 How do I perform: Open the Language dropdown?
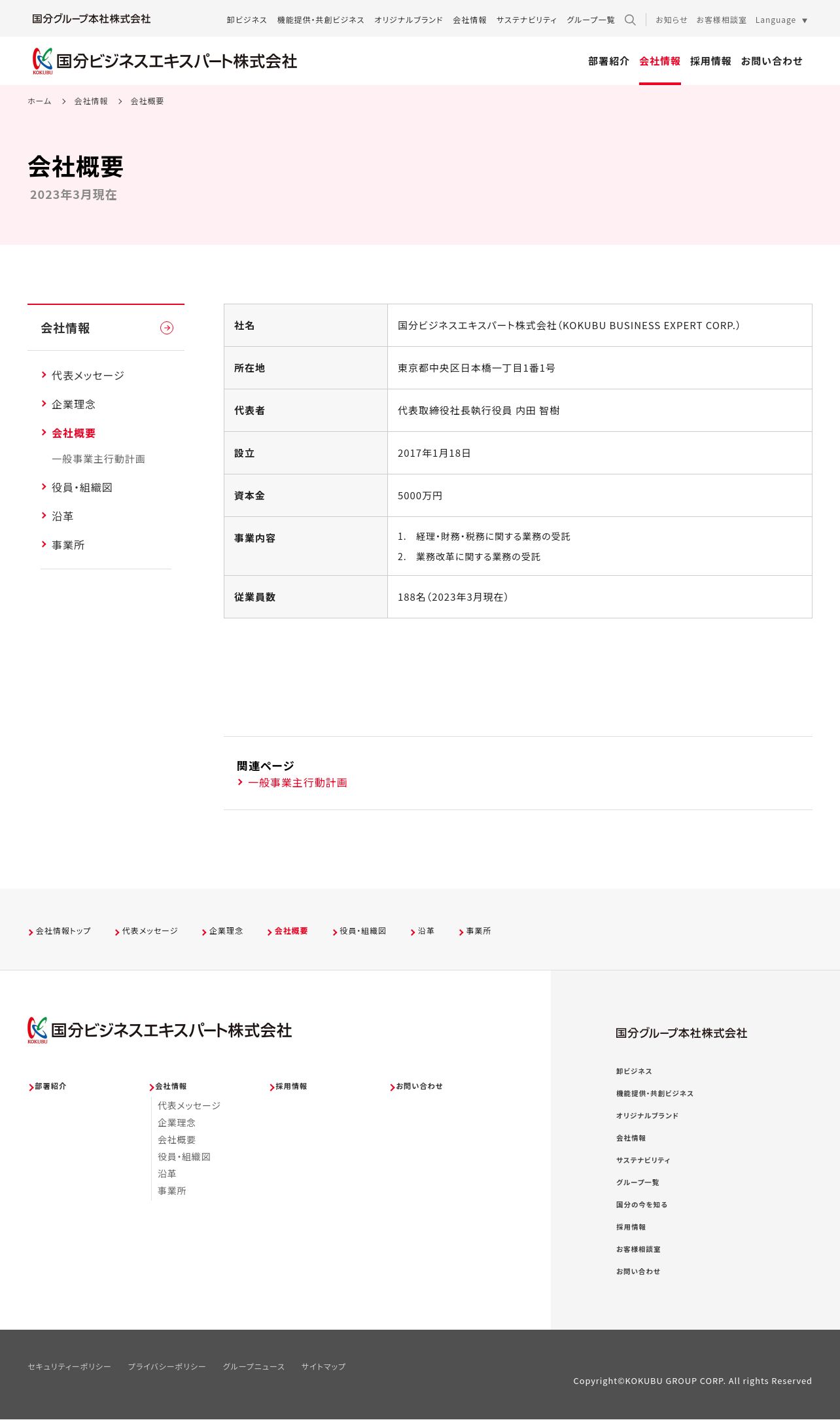click(781, 20)
